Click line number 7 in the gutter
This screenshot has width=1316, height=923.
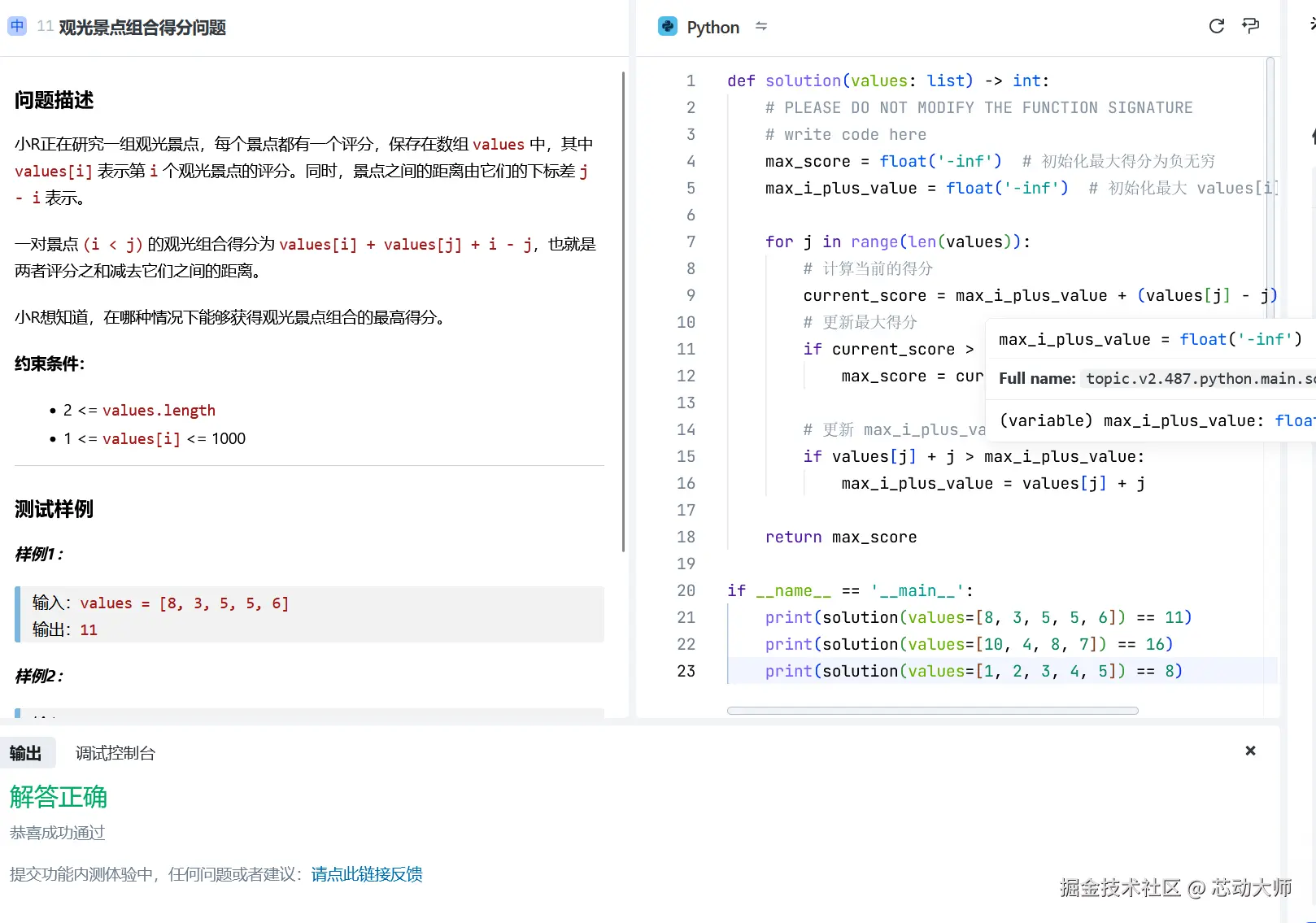tap(691, 242)
